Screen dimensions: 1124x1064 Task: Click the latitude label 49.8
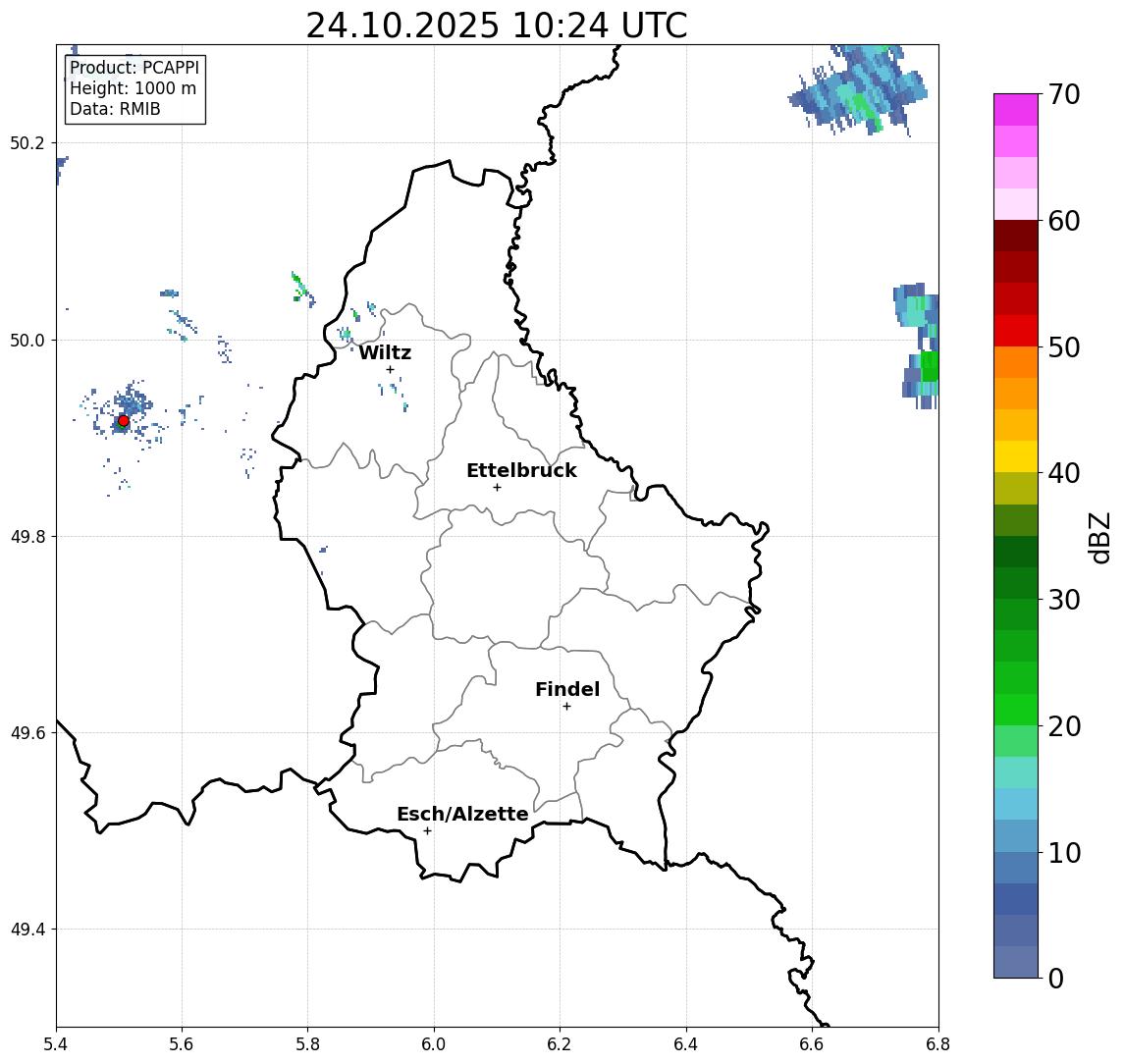pos(27,536)
